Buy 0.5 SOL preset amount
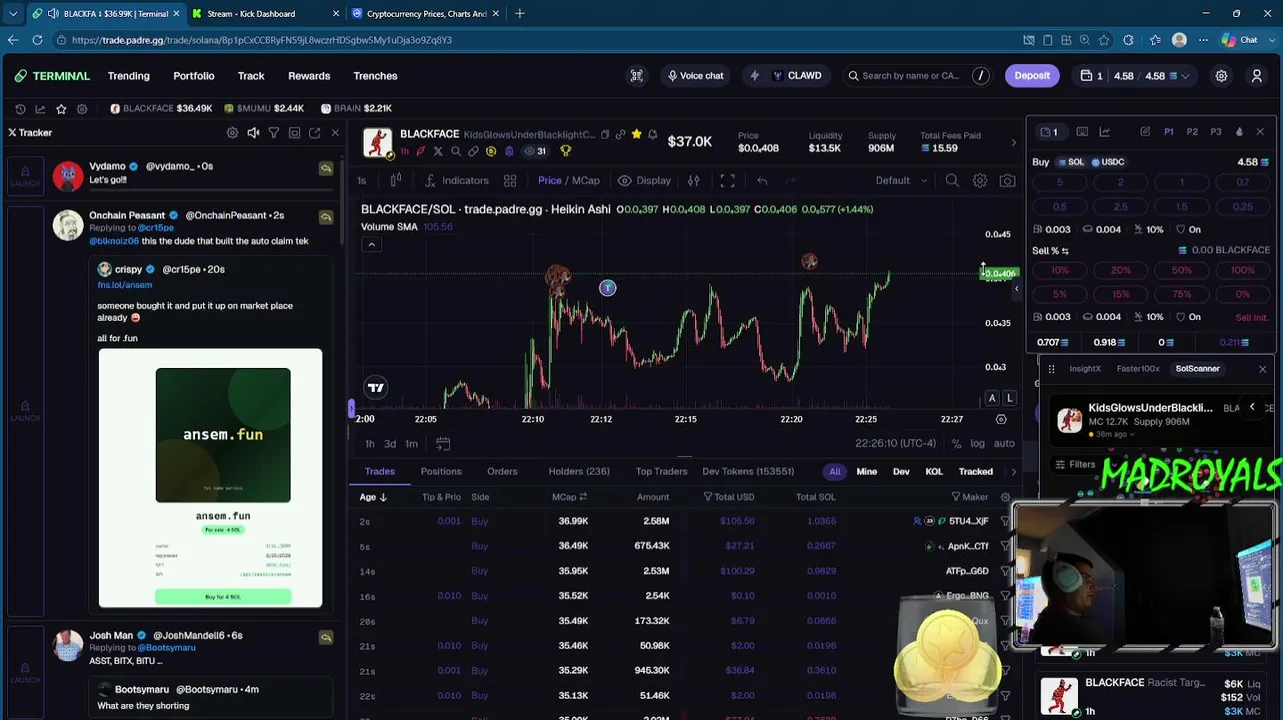The width and height of the screenshot is (1283, 720). [1060, 207]
